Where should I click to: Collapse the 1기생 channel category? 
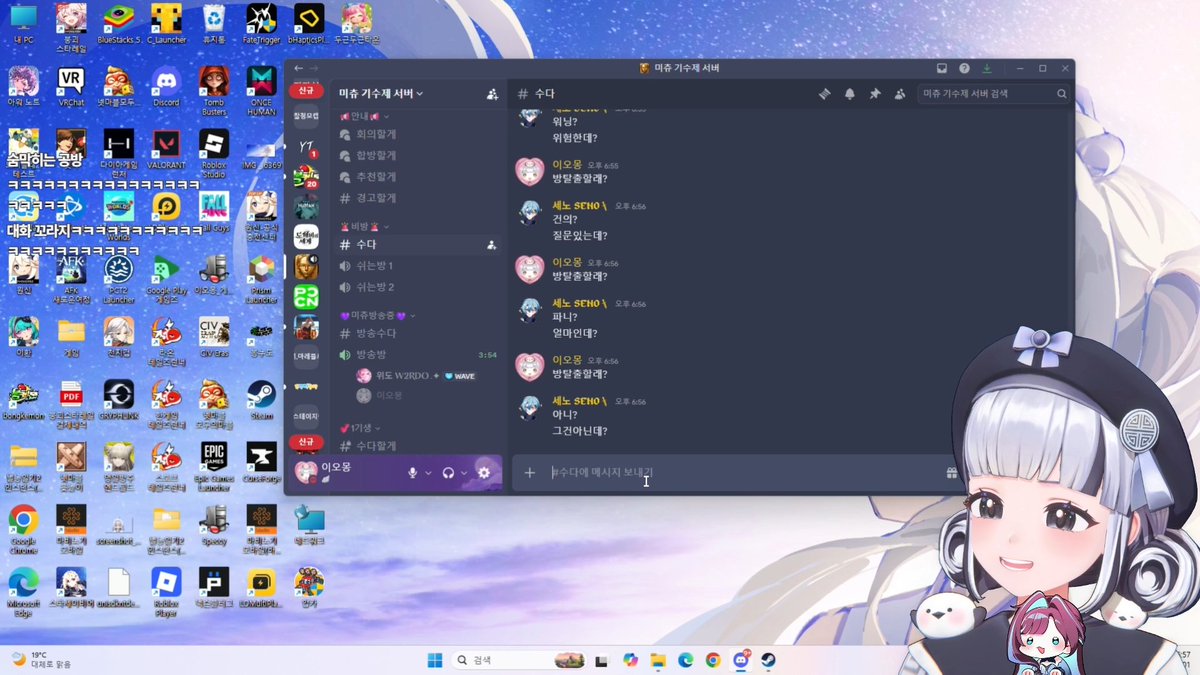point(362,427)
